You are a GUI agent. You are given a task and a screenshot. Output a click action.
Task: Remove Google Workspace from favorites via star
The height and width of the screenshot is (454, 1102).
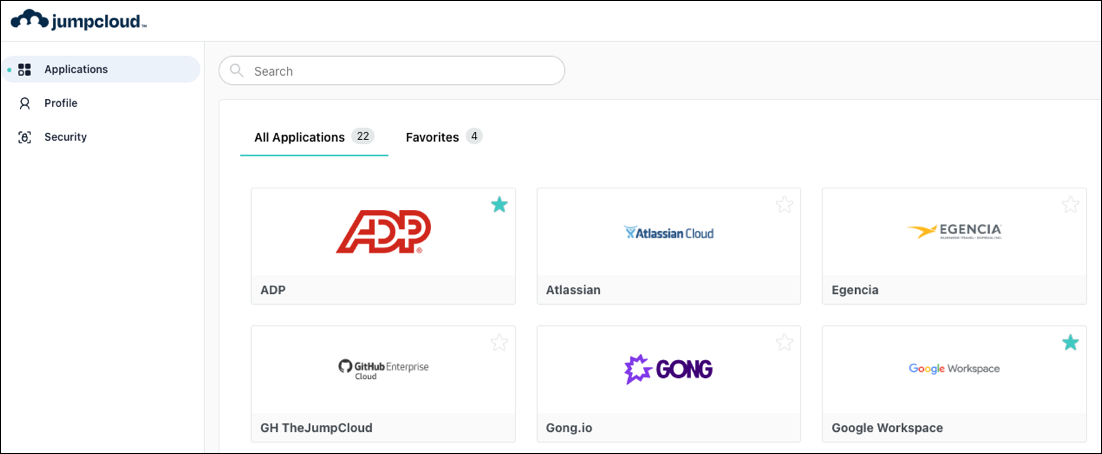point(1070,342)
